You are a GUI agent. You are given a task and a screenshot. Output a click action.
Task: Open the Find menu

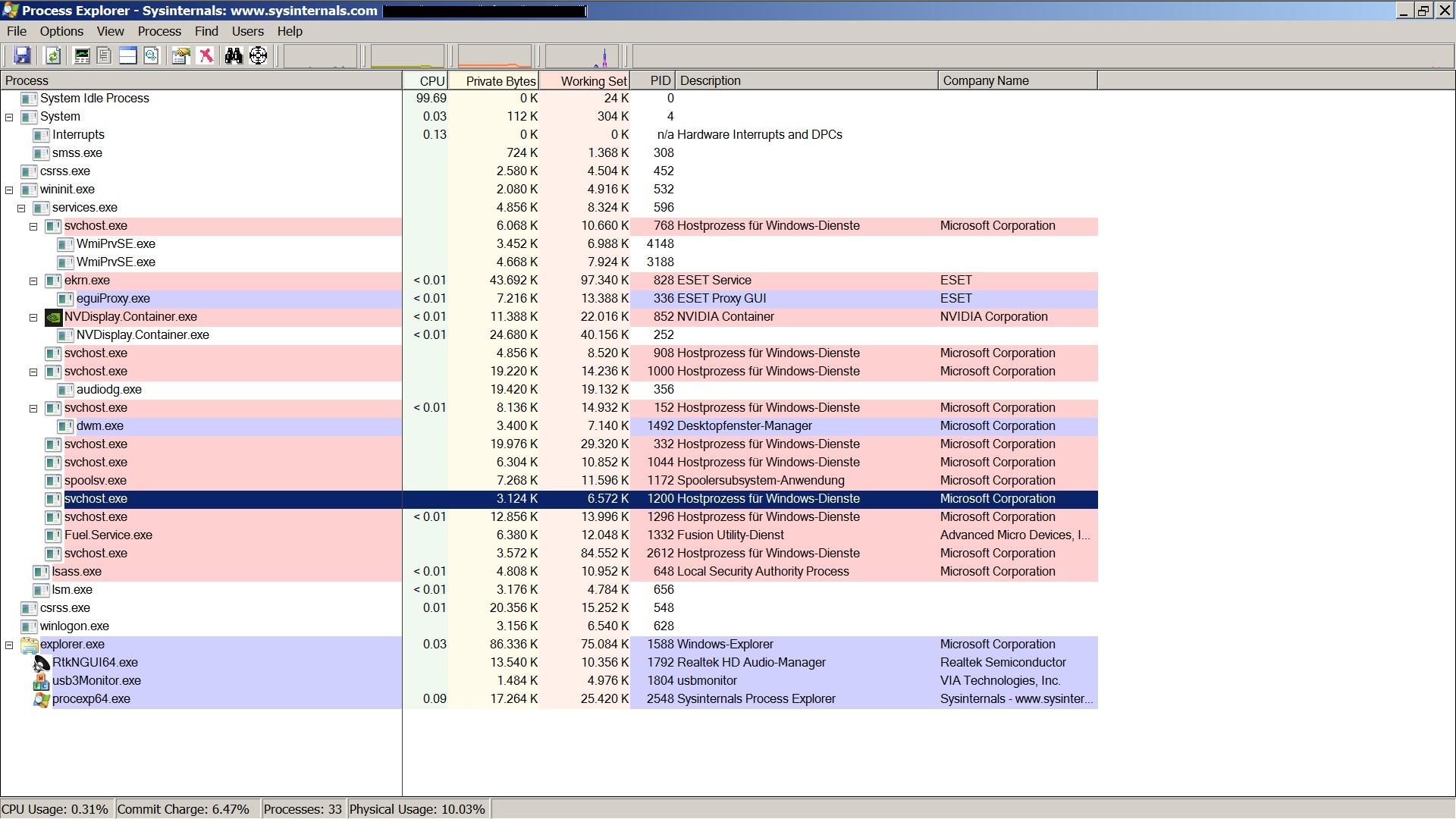206,31
